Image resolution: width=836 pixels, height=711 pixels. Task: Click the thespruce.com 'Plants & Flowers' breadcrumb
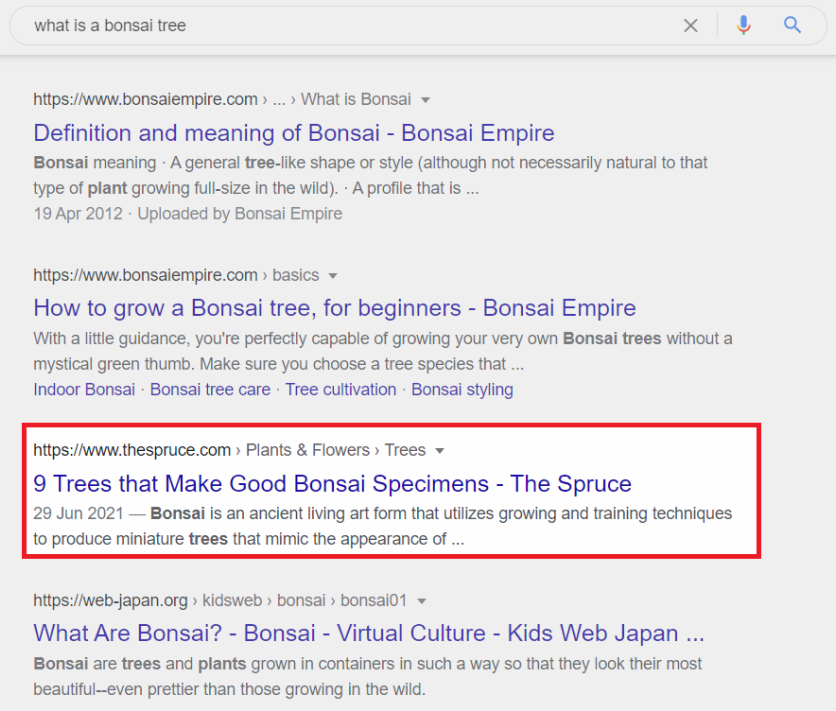308,450
